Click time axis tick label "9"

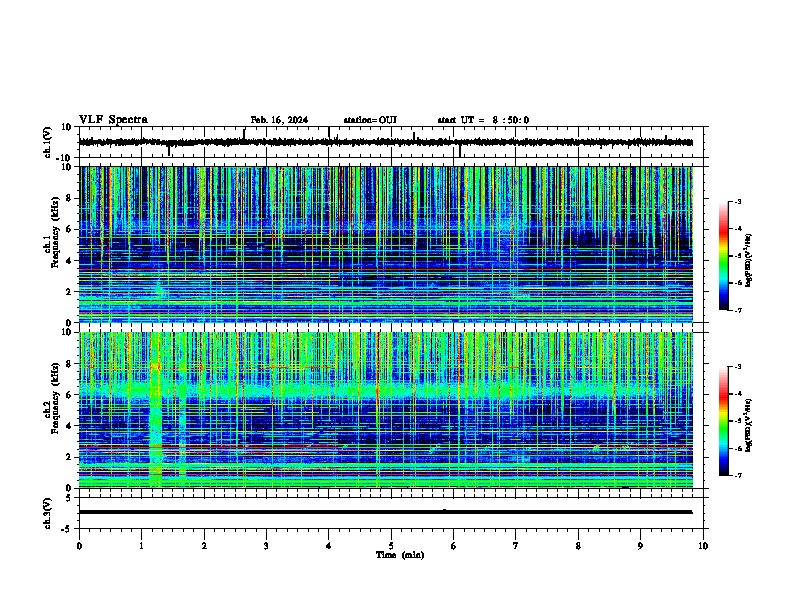coord(640,546)
